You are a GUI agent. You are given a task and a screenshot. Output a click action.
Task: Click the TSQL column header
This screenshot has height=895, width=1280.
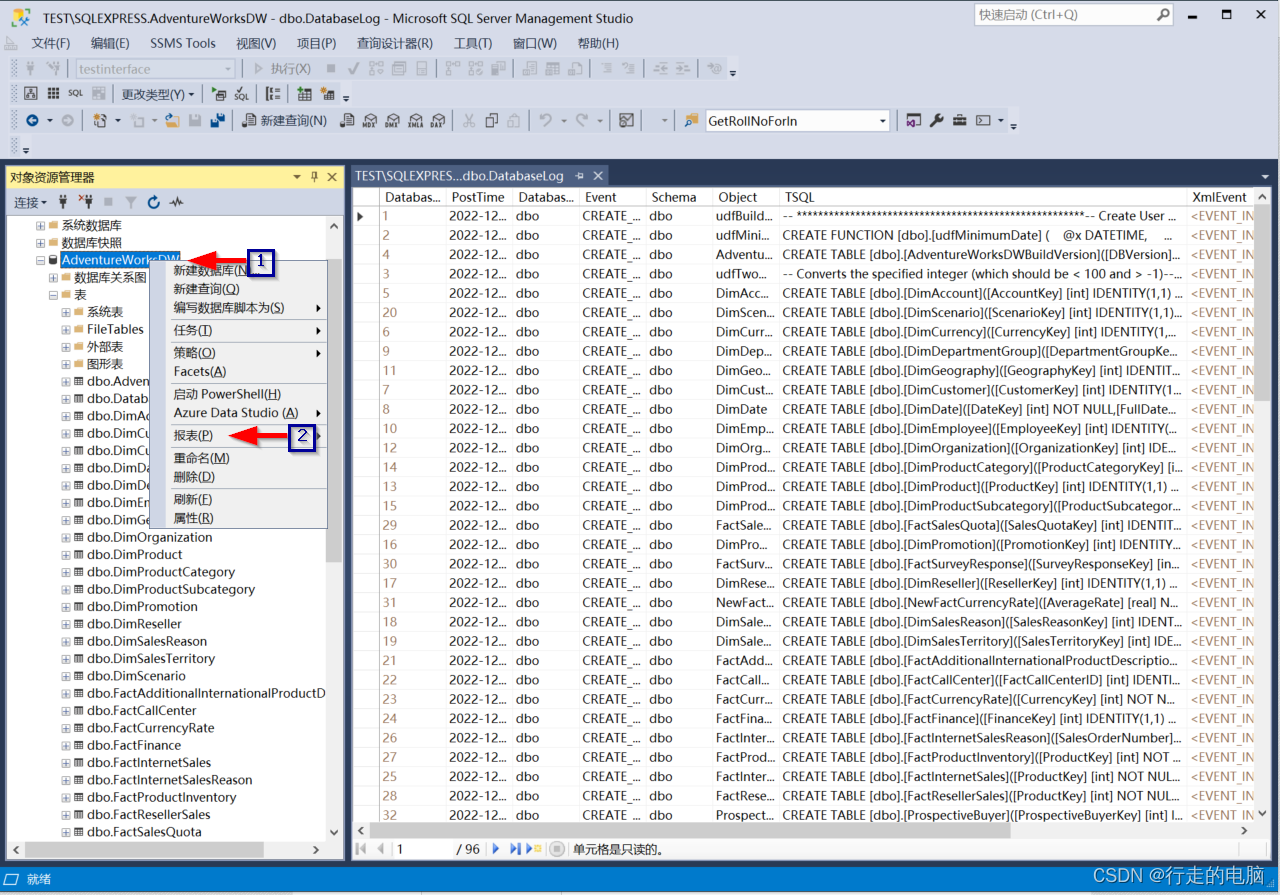(984, 197)
